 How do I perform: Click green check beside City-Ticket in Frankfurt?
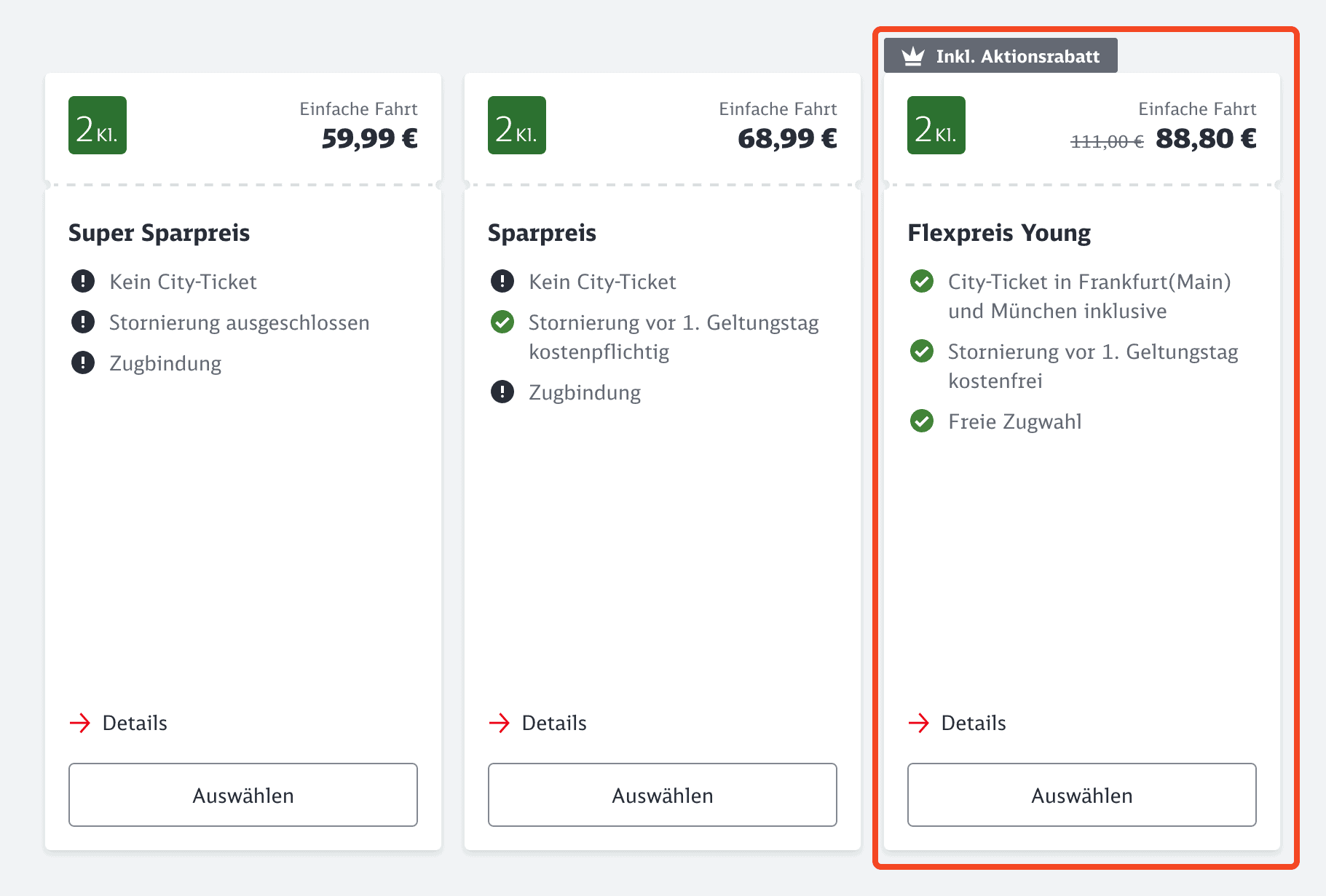click(922, 281)
